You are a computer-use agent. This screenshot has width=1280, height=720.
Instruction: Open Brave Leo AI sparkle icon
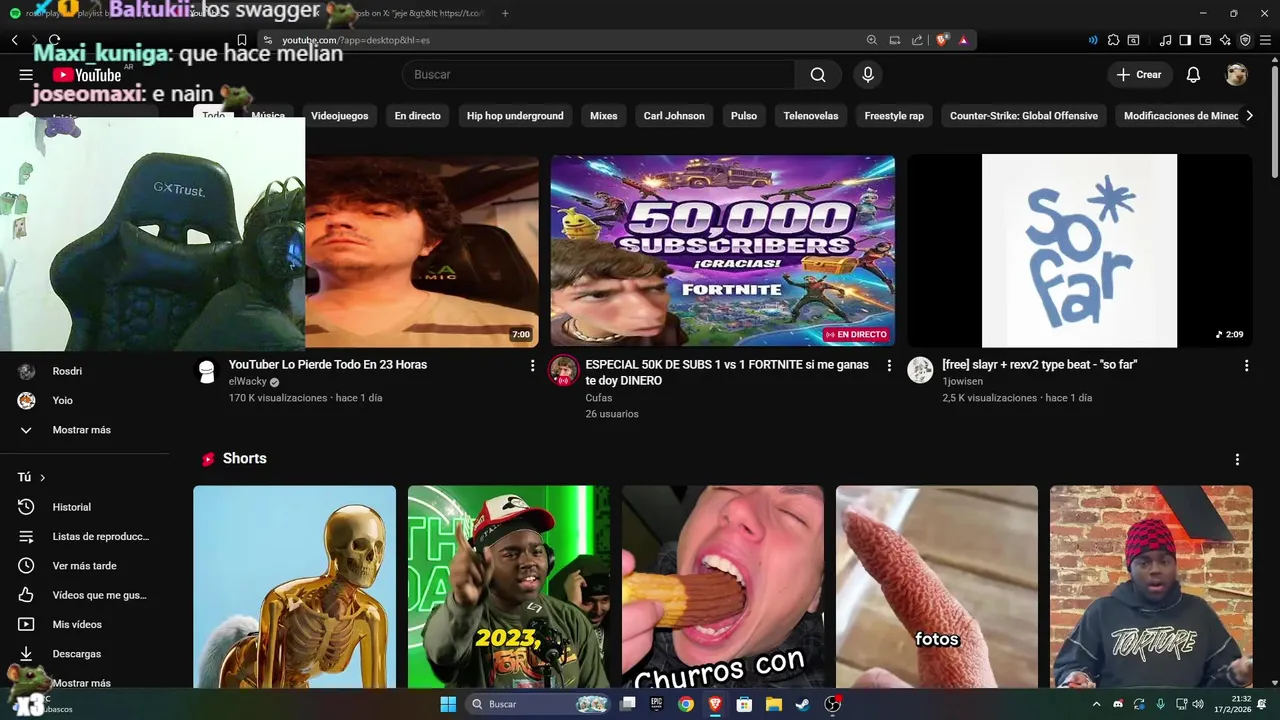pyautogui.click(x=1225, y=40)
